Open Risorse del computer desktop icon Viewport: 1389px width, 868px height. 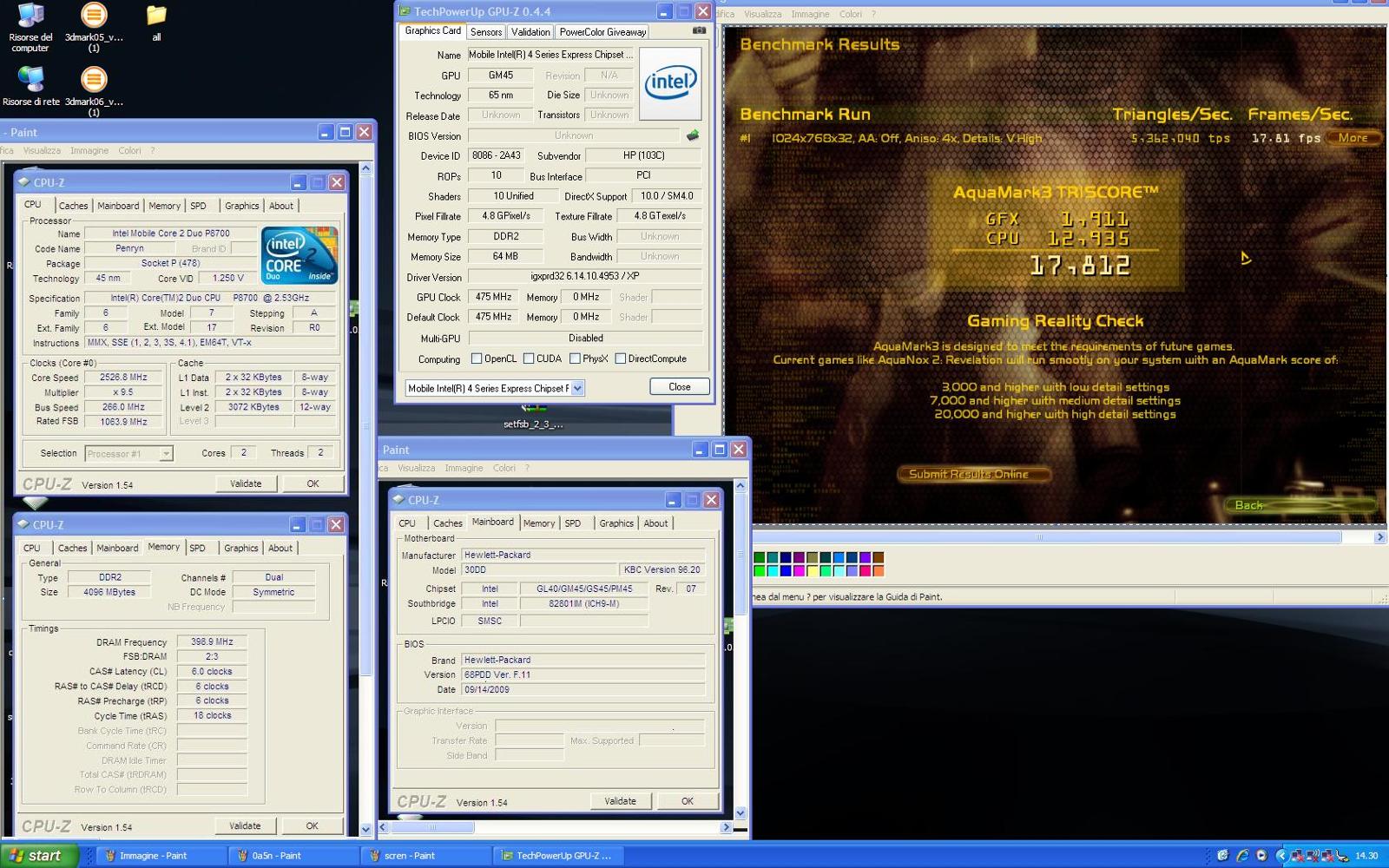30,27
